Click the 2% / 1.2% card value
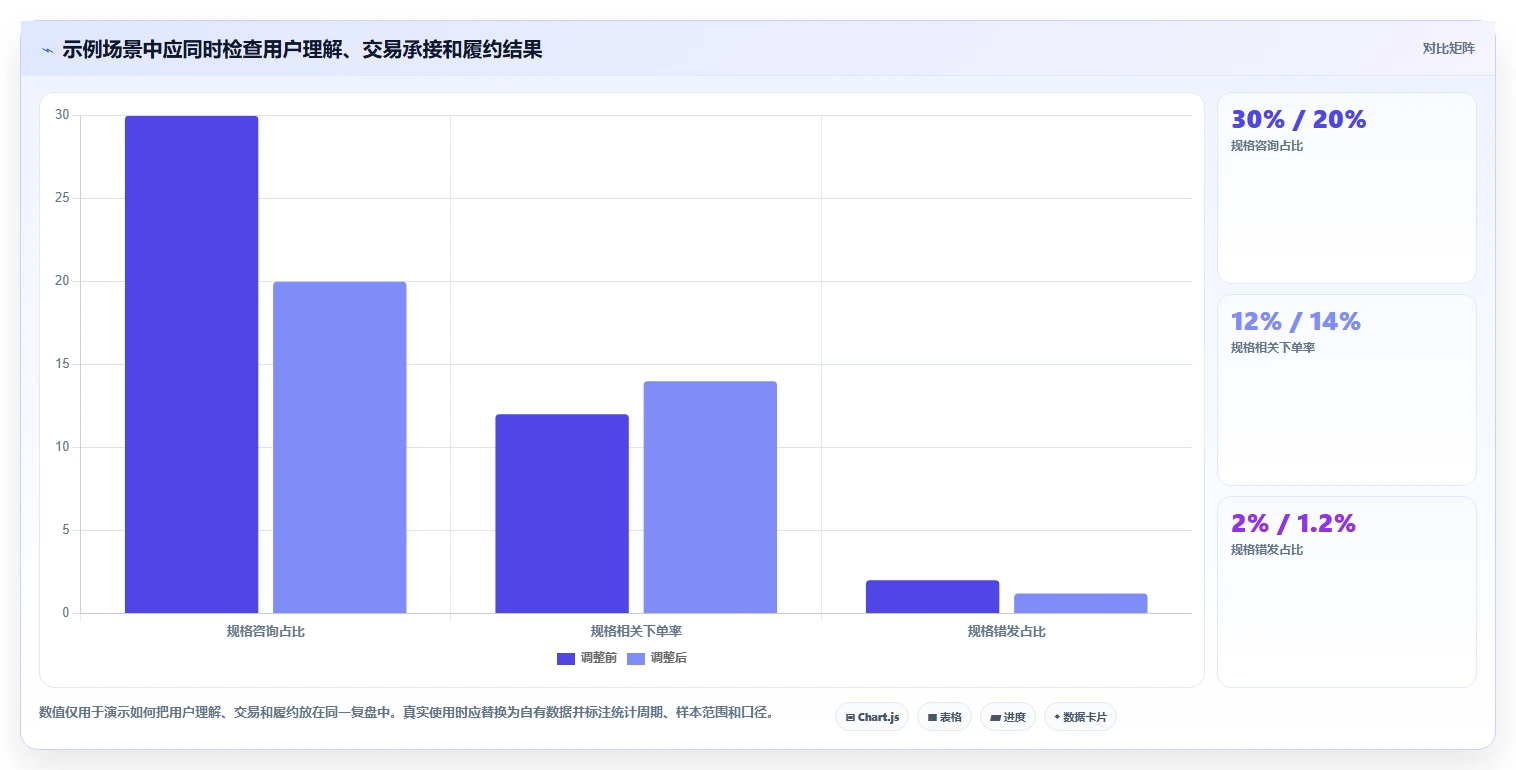This screenshot has width=1516, height=770. coord(1293,523)
